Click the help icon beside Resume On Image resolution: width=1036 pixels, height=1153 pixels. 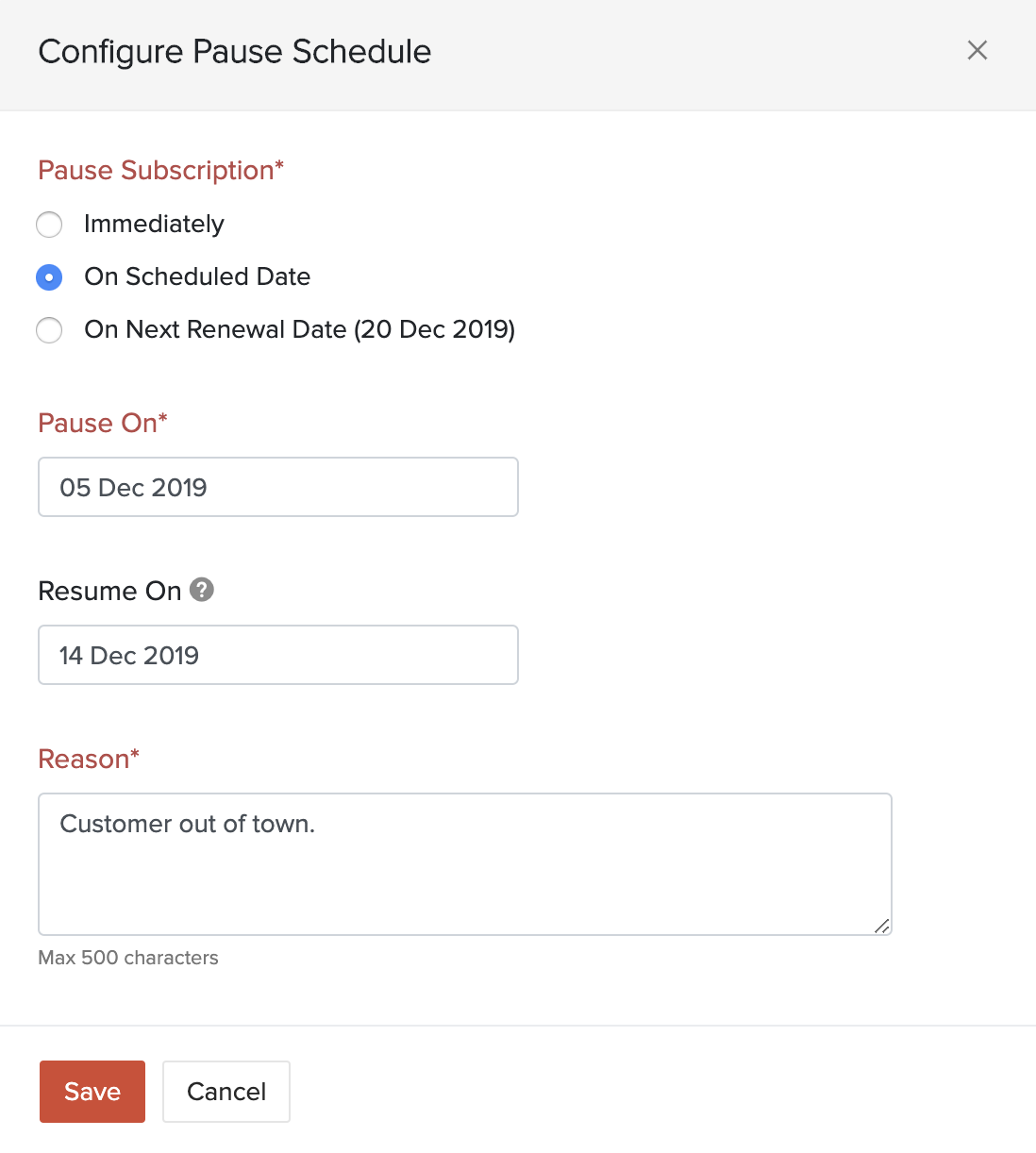[202, 590]
